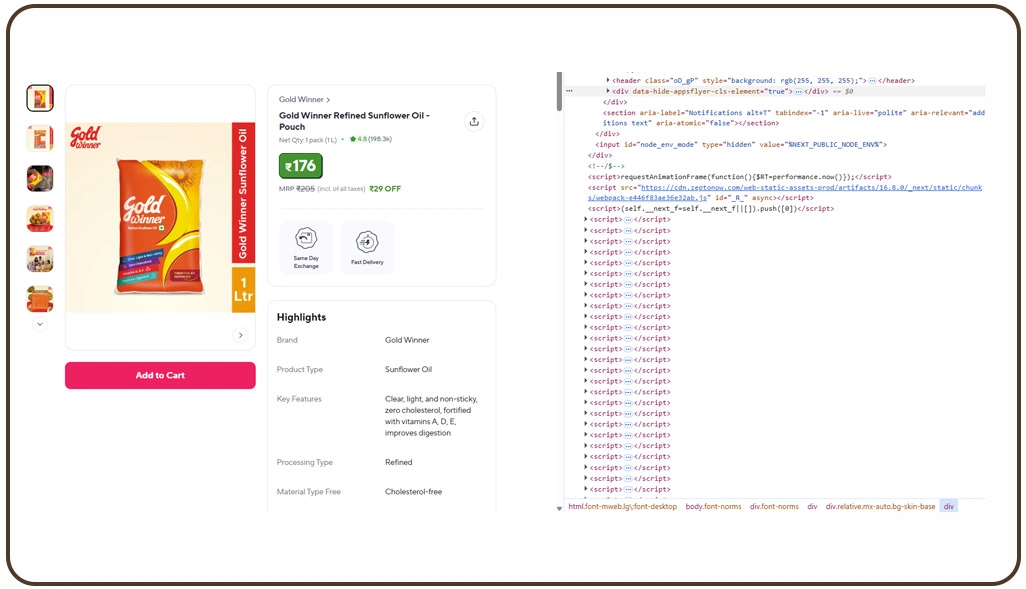Open the cdn.zeptonow.com webpack script link
Viewport: 1026px width, 589px height.
tap(785, 192)
